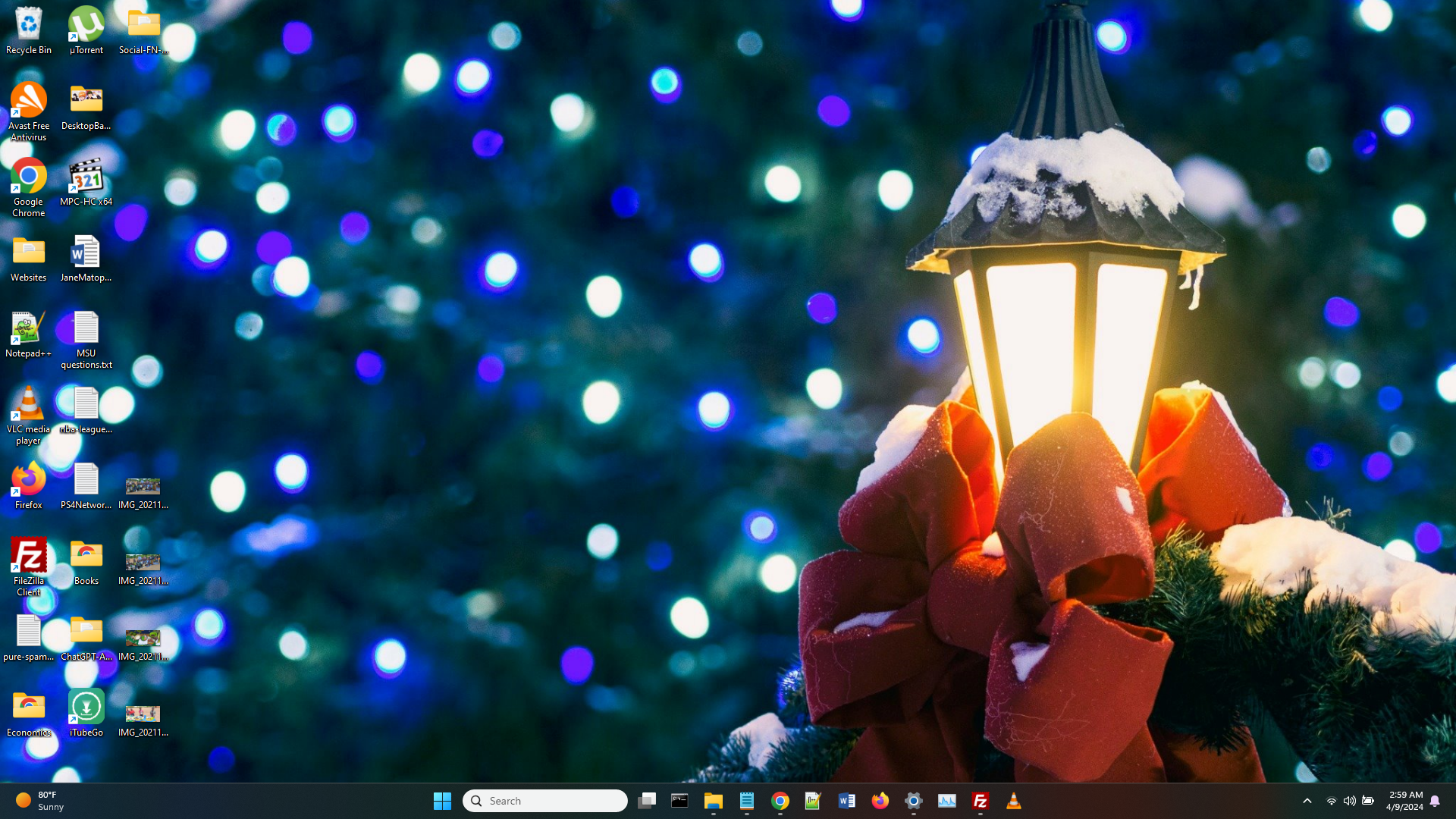Open Firefox browser from taskbar
Screen dimensions: 1456x819
click(880, 800)
